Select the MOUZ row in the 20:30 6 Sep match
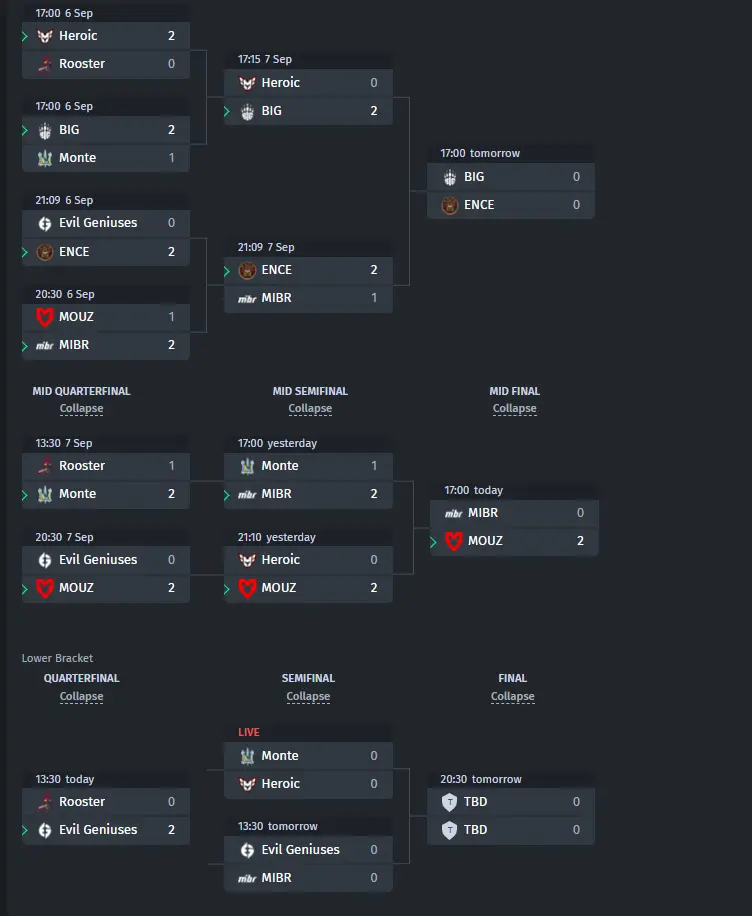 pos(106,317)
